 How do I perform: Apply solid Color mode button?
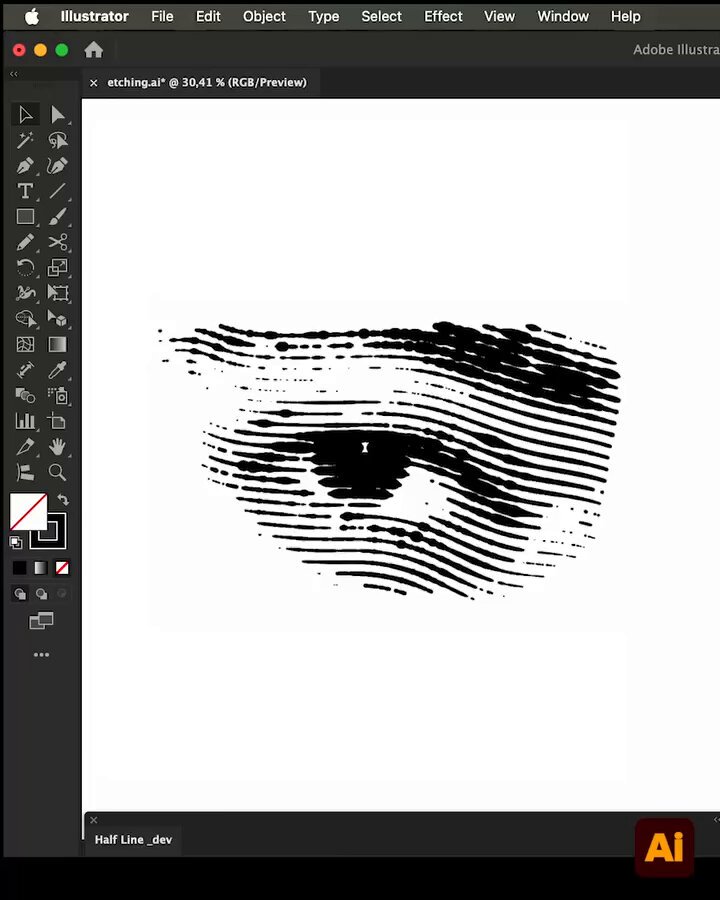[20, 568]
